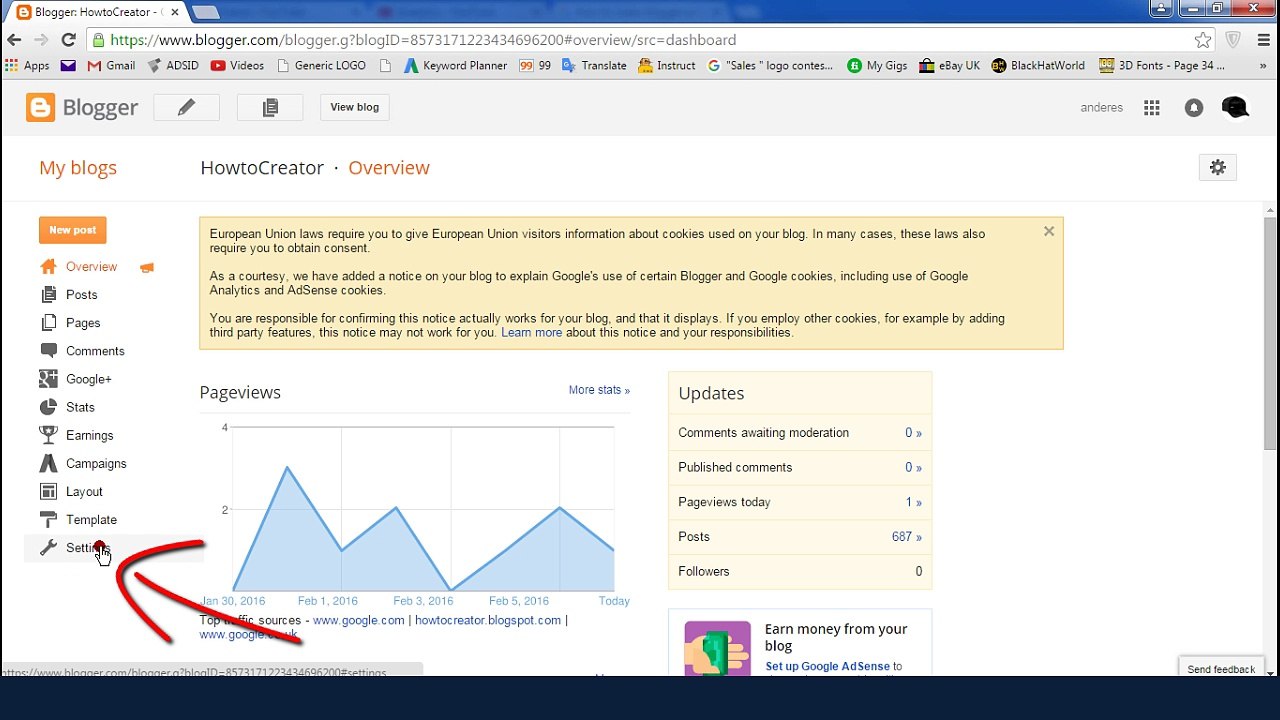Click the Settings wrench icon
This screenshot has height=720, width=1280.
[x=48, y=547]
